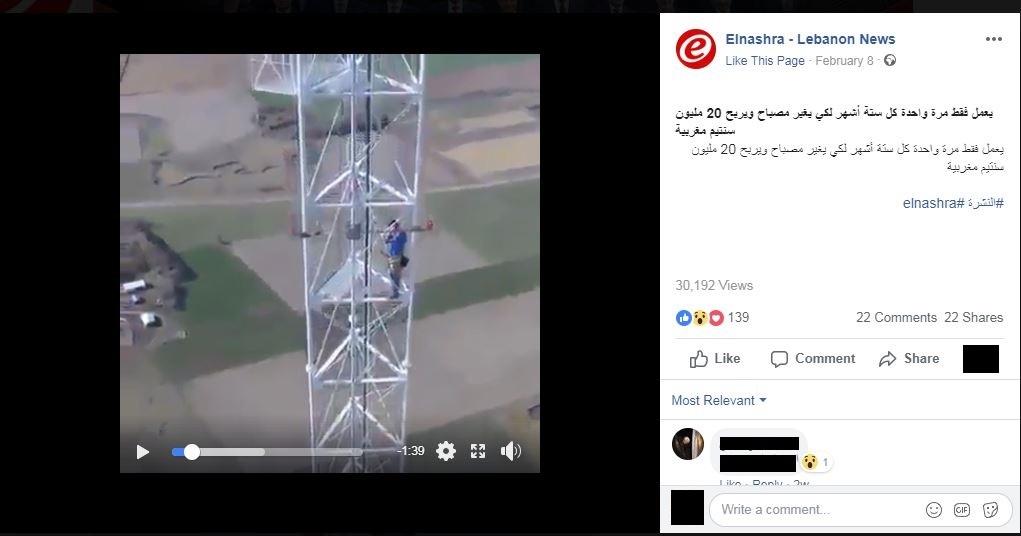The image size is (1021, 536).
Task: Open the post options ellipsis menu
Action: tap(994, 39)
